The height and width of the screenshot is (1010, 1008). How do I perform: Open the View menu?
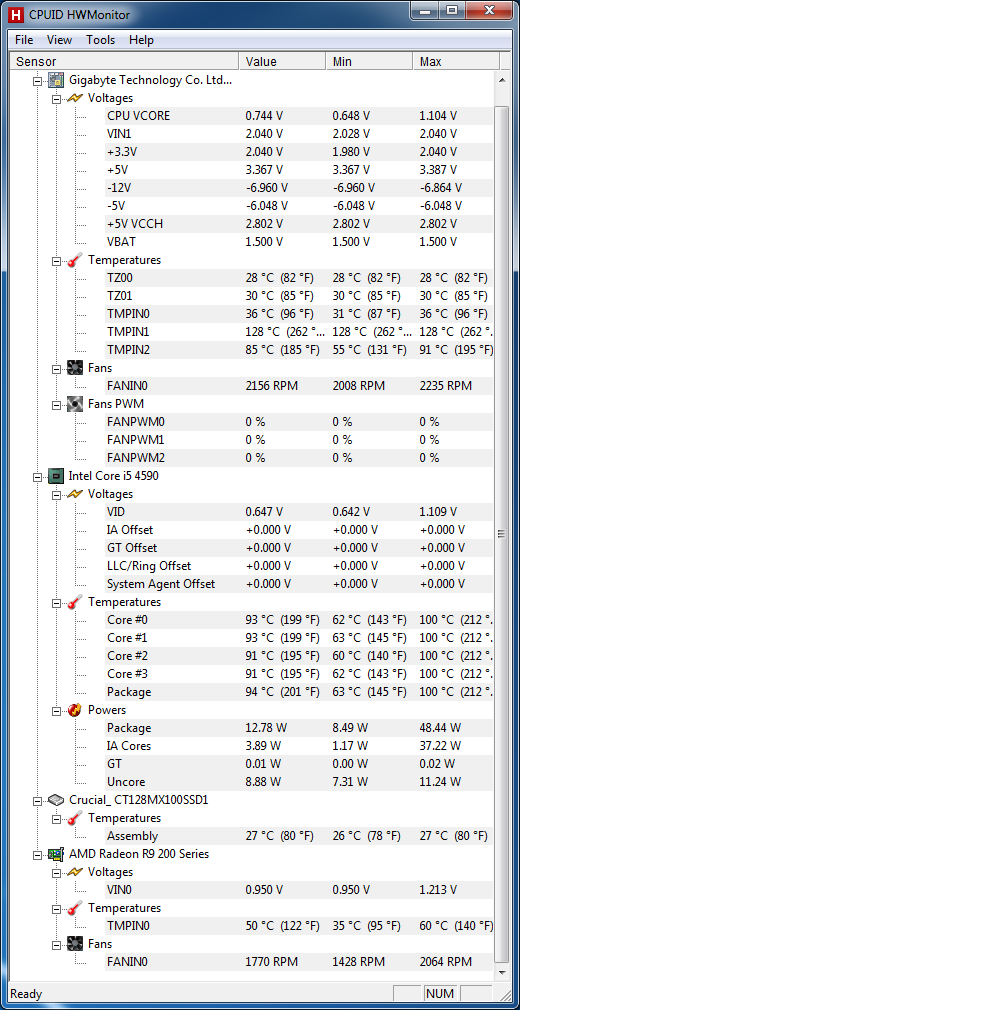pyautogui.click(x=59, y=40)
